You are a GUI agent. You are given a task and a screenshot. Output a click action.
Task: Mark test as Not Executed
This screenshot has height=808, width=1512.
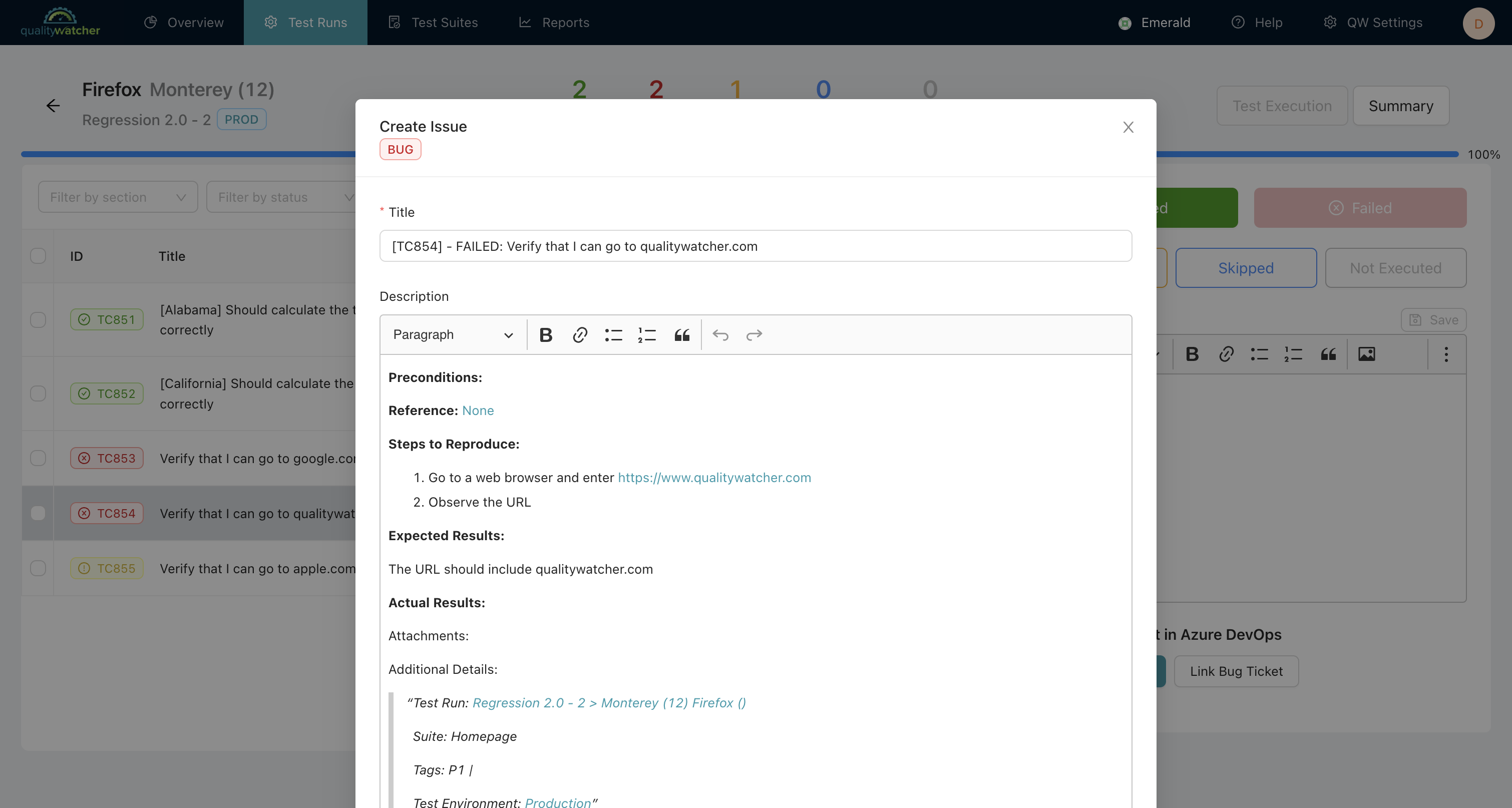click(x=1395, y=268)
